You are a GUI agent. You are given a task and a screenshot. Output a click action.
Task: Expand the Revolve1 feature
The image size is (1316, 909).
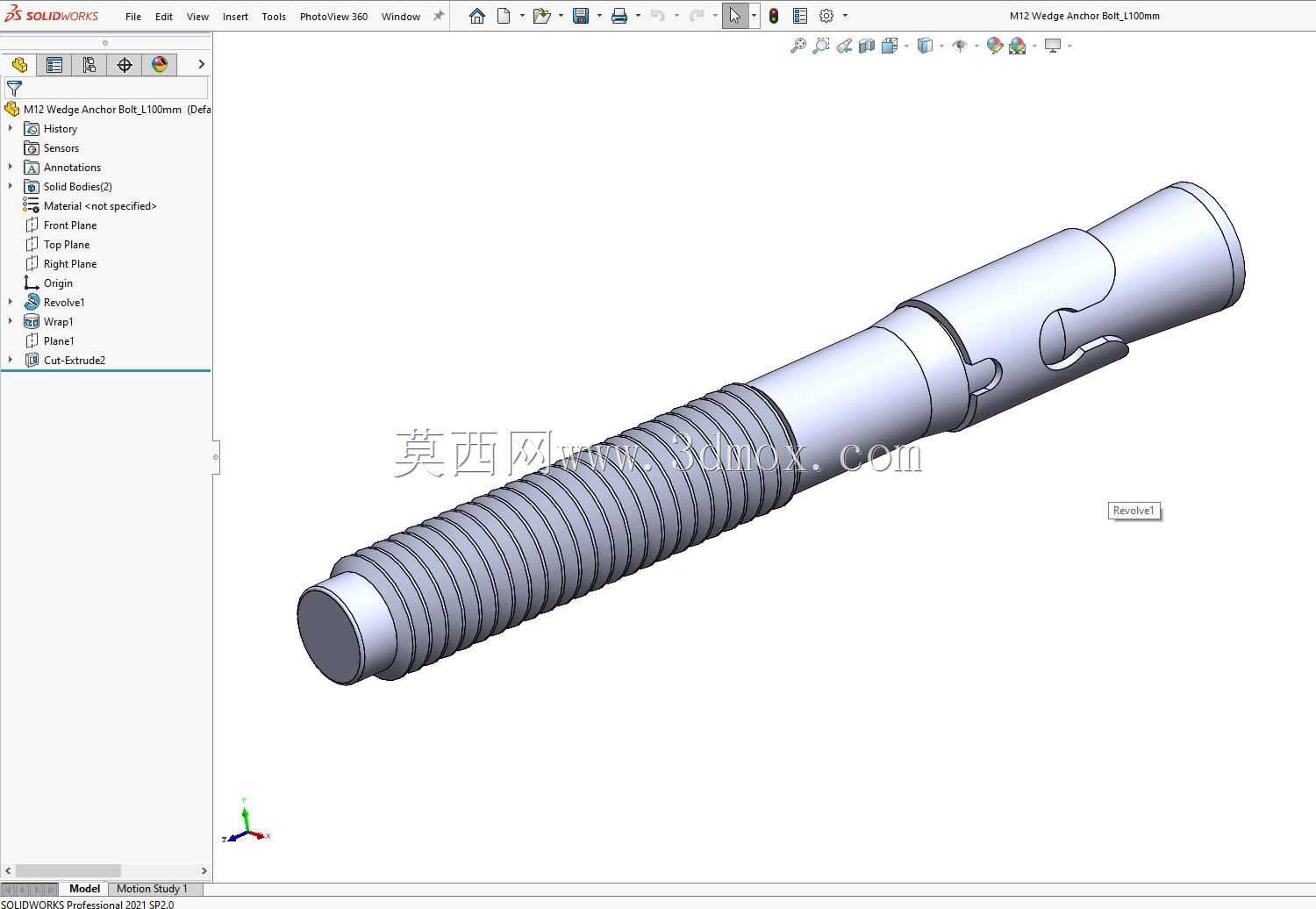[x=11, y=302]
